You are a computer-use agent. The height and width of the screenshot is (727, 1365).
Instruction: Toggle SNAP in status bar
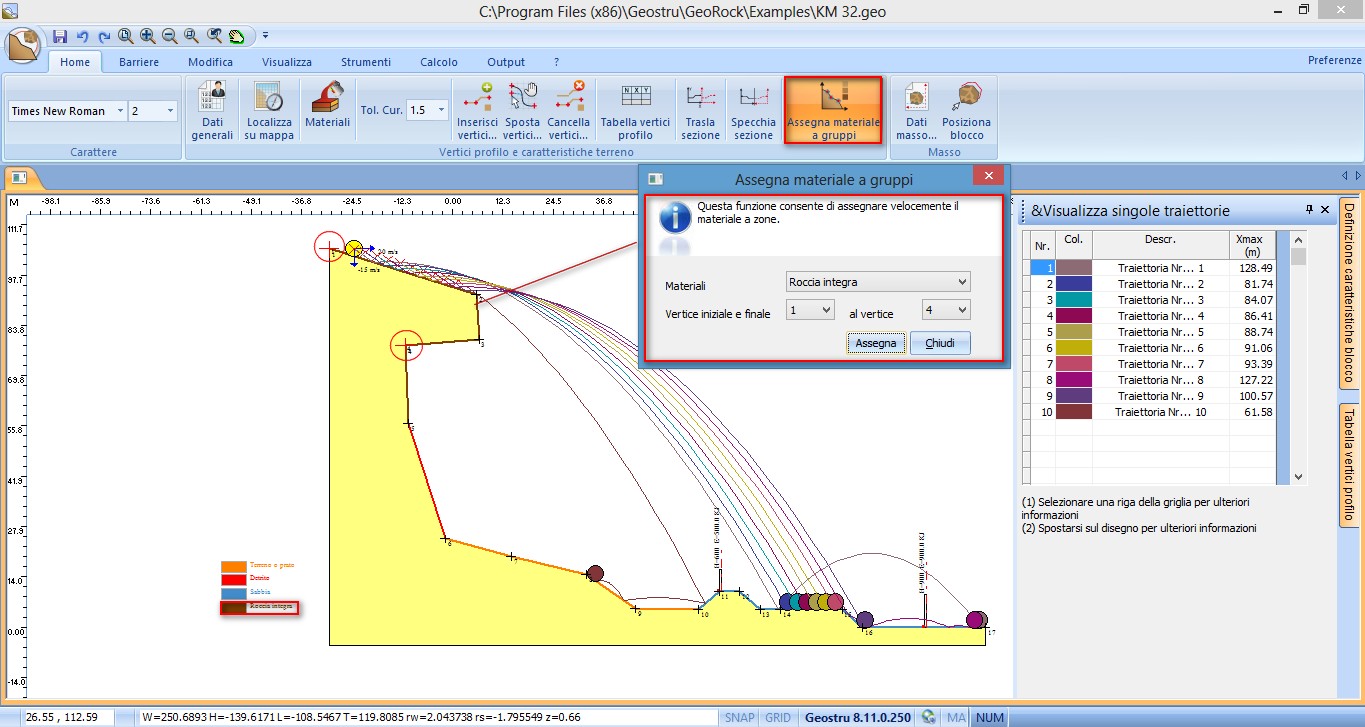tap(740, 717)
